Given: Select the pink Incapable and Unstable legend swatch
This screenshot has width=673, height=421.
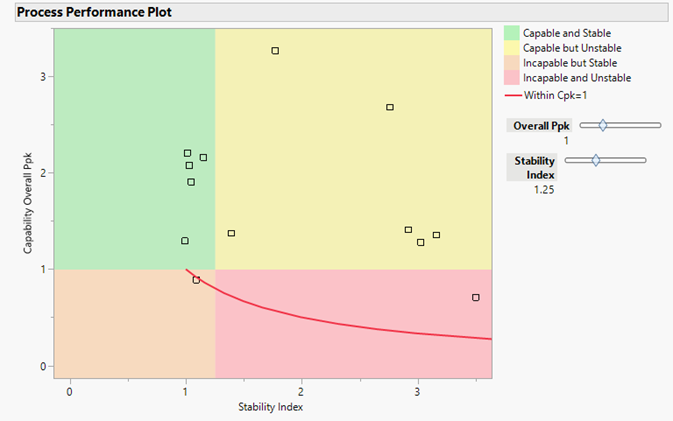Looking at the screenshot, I should [x=510, y=77].
